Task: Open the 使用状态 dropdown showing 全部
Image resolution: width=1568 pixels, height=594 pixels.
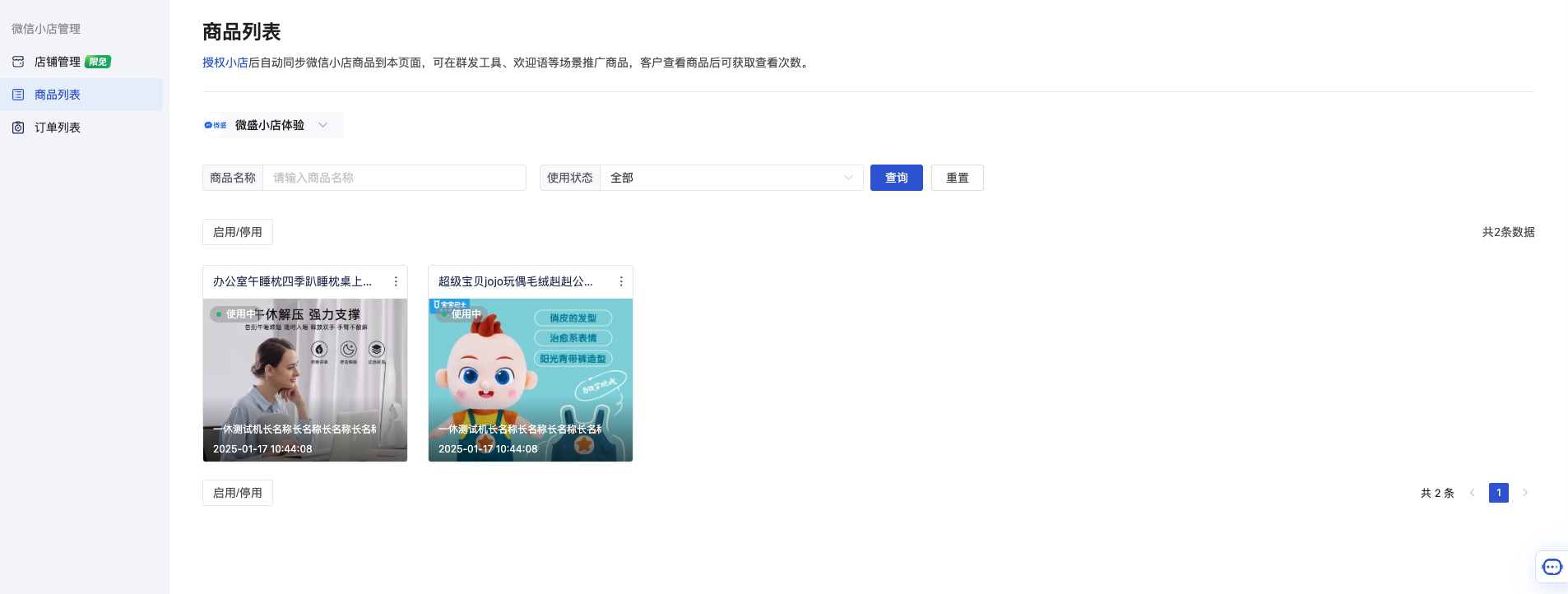Action: tap(731, 178)
